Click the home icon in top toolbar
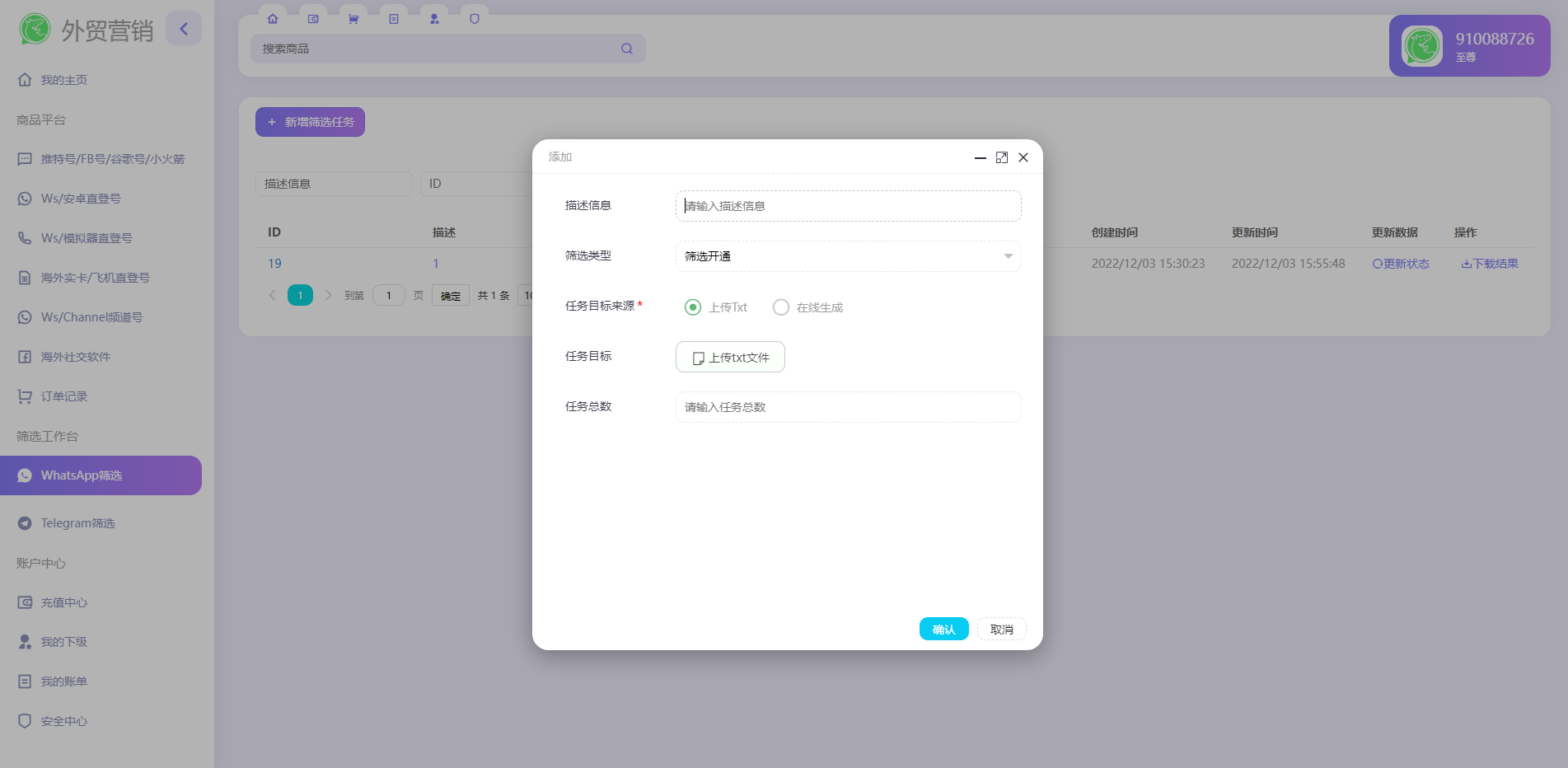This screenshot has width=1568, height=768. click(x=273, y=19)
